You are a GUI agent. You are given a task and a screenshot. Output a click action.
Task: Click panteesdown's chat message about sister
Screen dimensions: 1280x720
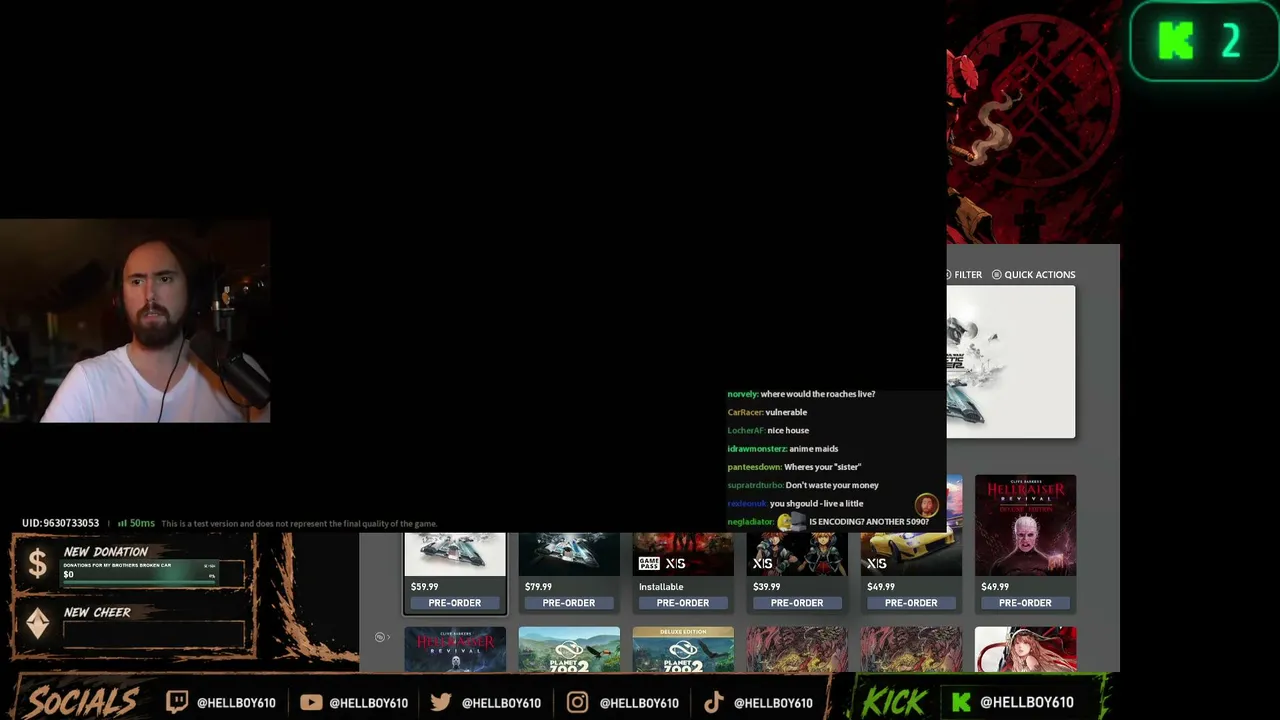pyautogui.click(x=794, y=467)
